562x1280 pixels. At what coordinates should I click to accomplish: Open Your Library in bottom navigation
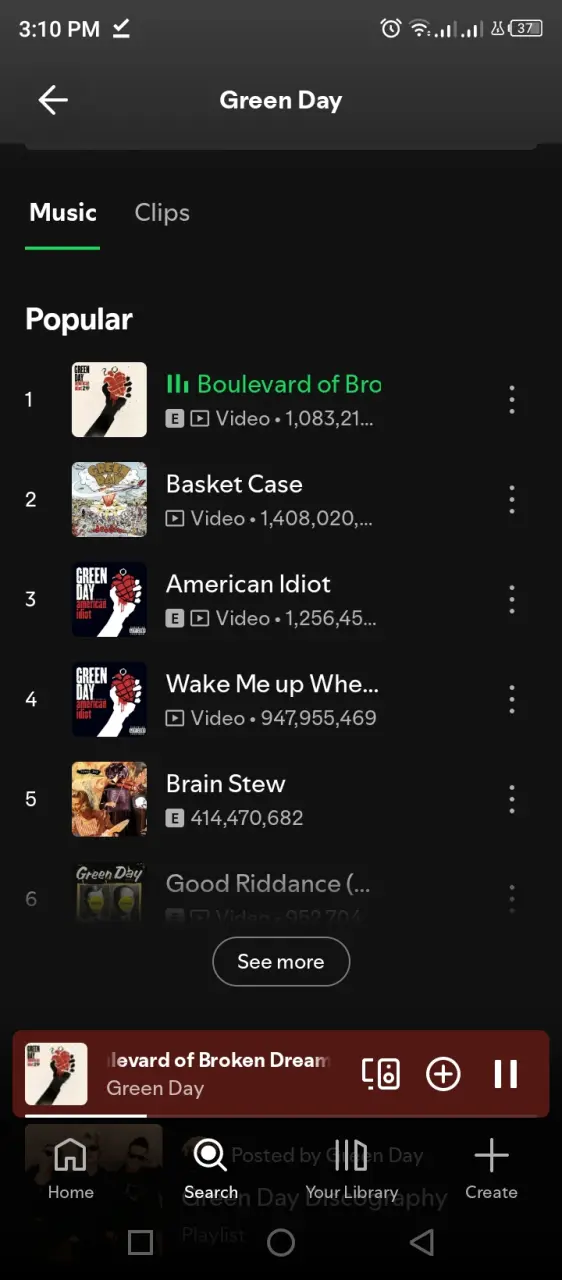click(x=351, y=1168)
